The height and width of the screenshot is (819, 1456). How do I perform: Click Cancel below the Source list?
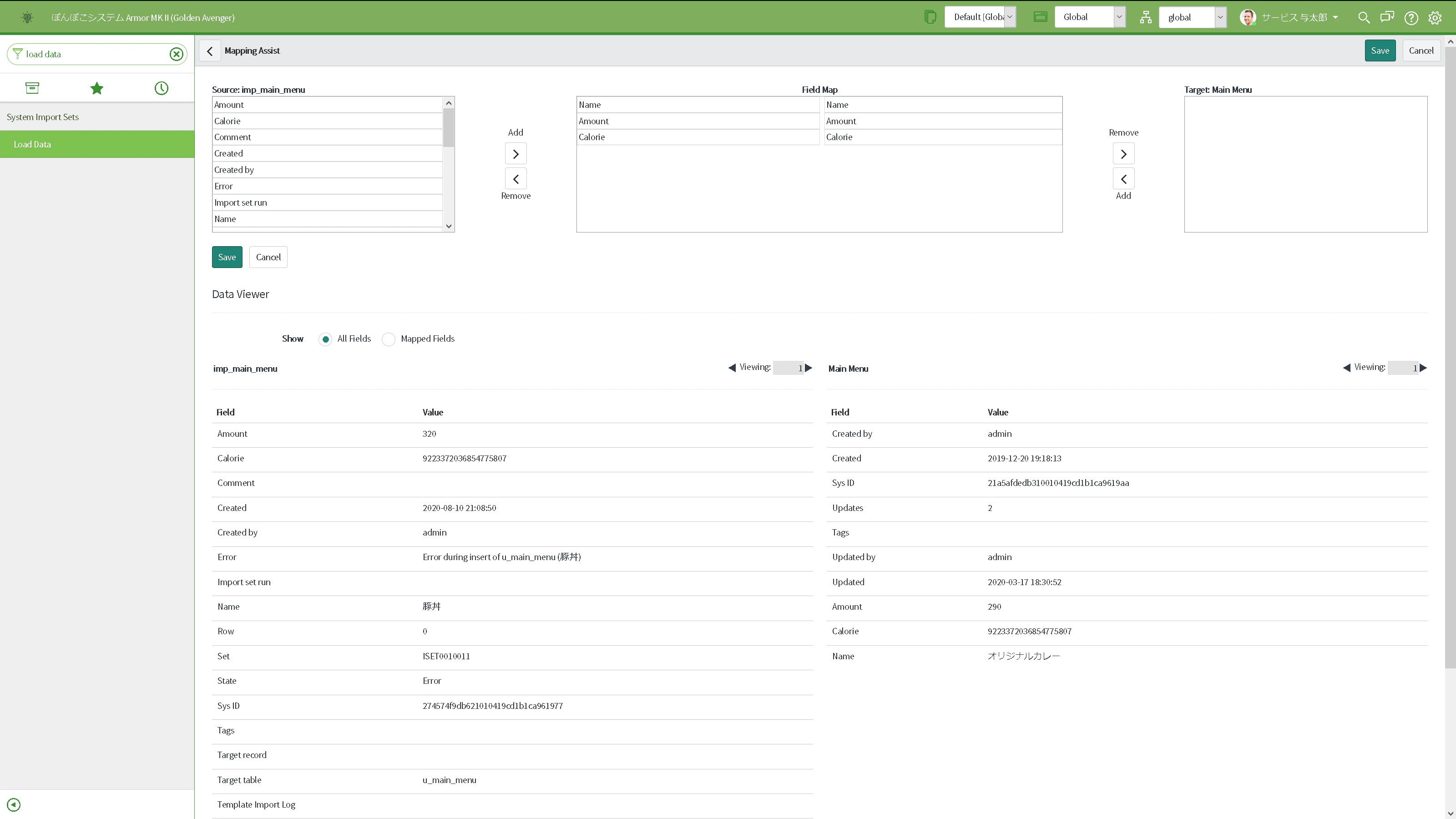pyautogui.click(x=268, y=257)
